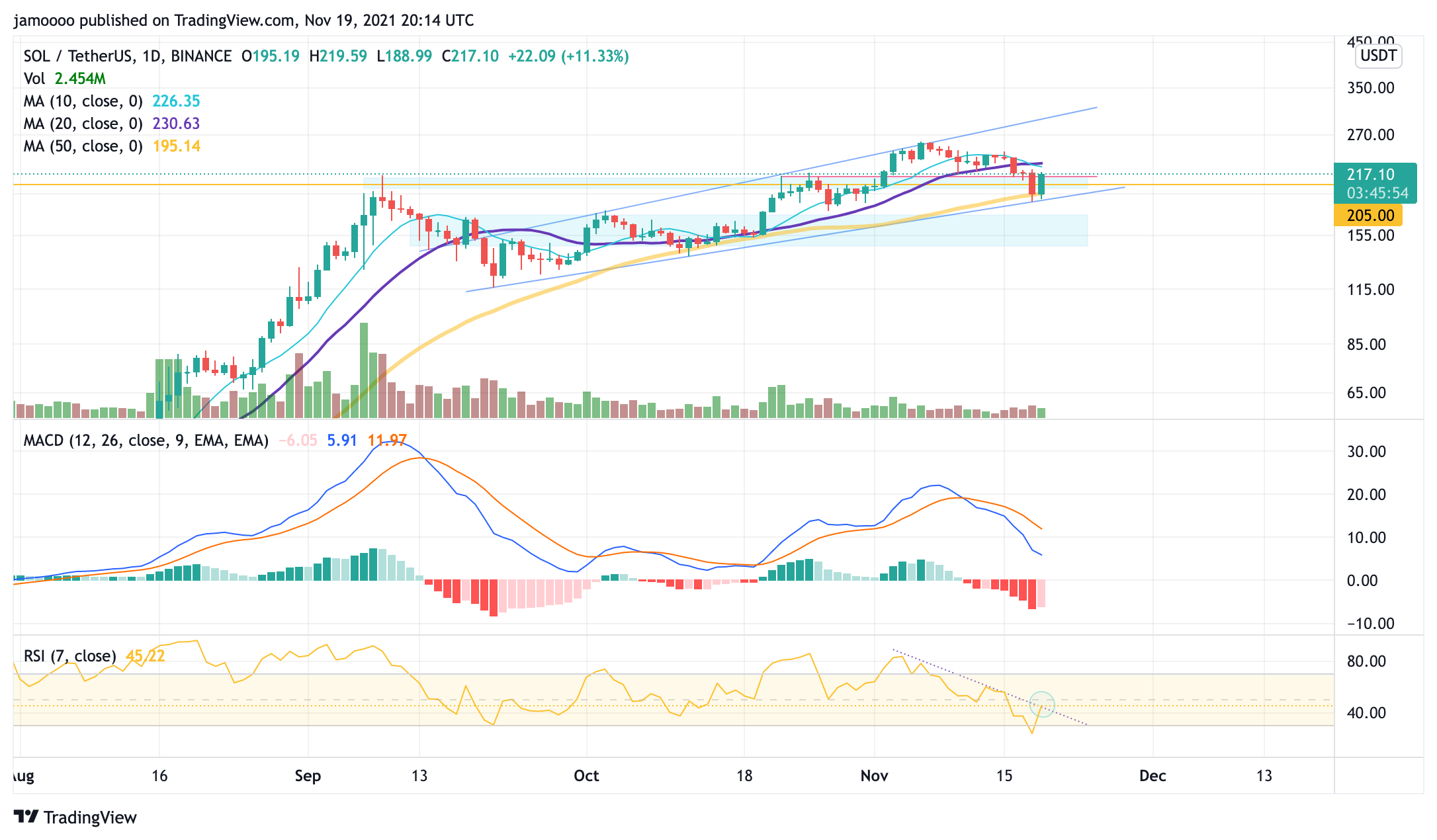
Task: Click the yellow 205.00 price level label
Action: 1368,215
